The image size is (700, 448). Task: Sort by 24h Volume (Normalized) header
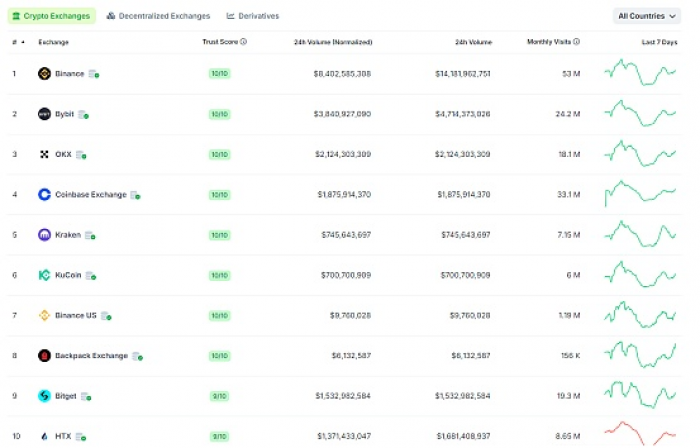pos(333,42)
